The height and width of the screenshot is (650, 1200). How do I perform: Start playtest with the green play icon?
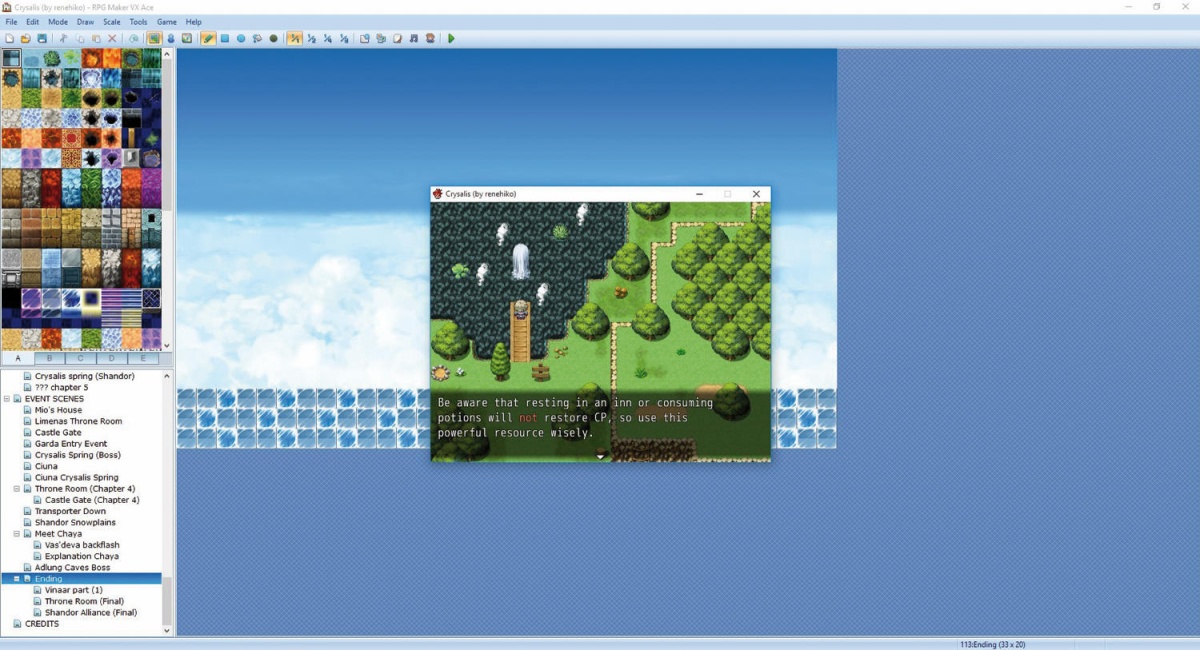pyautogui.click(x=451, y=38)
